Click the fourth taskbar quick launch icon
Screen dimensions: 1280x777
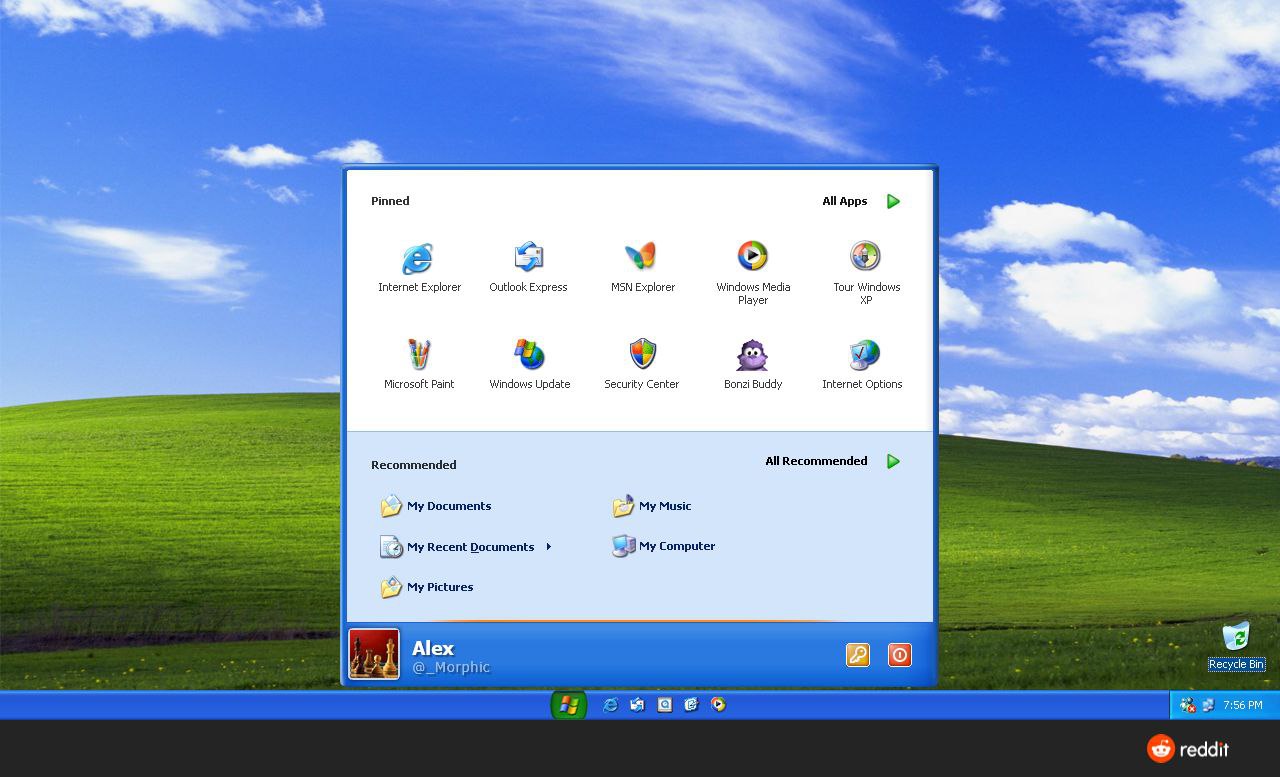(691, 705)
